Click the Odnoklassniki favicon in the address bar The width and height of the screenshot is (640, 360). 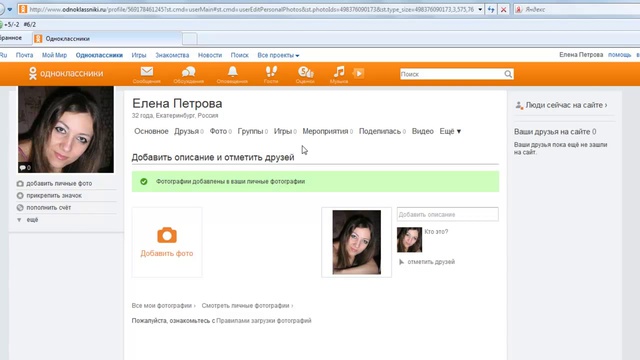[23, 9]
